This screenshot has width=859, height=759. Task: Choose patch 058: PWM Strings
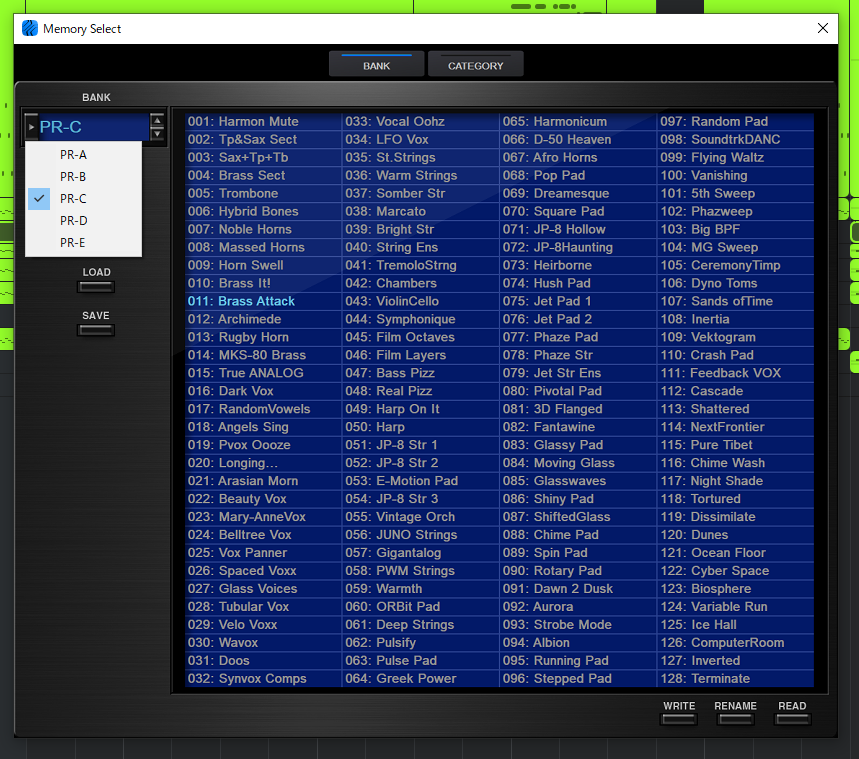point(421,571)
